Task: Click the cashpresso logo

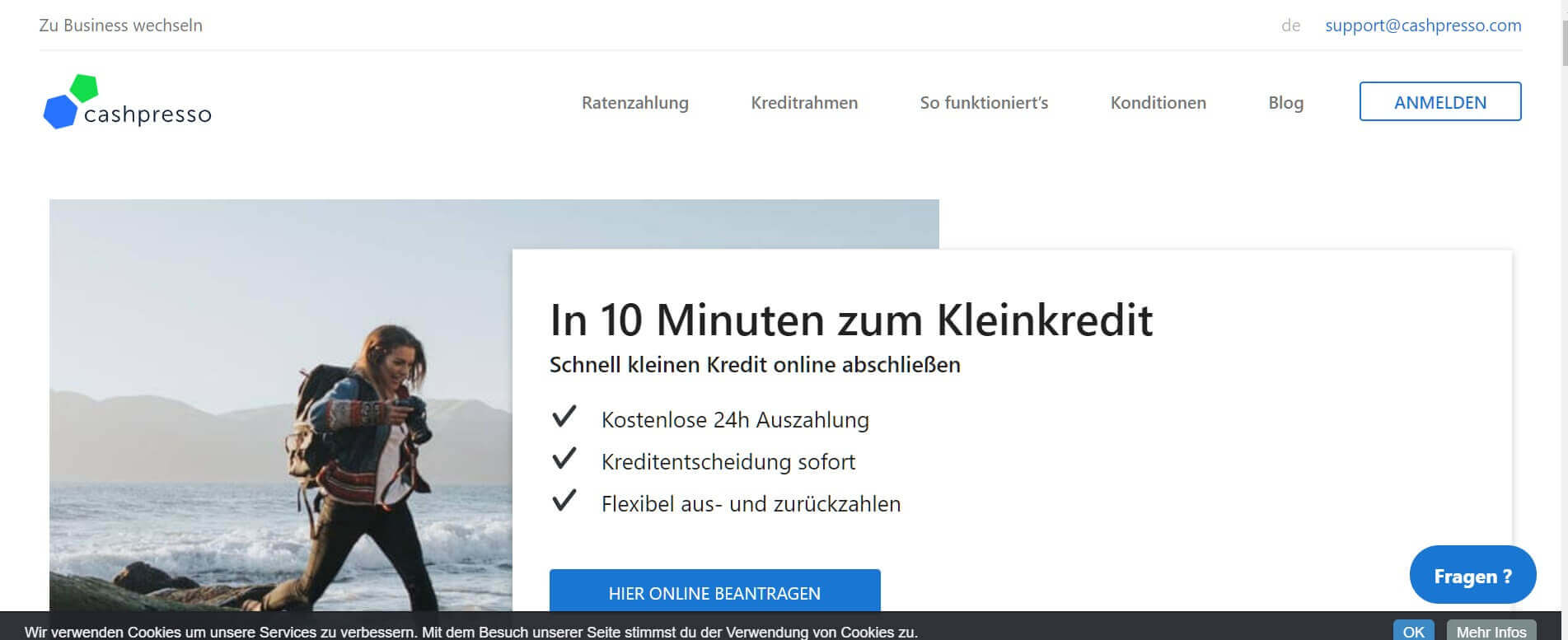Action: click(x=127, y=102)
